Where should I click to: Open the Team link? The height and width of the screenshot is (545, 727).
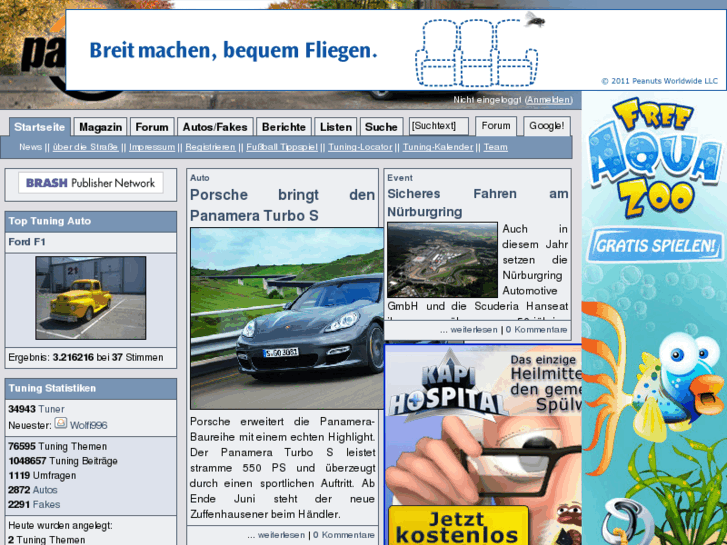click(496, 147)
